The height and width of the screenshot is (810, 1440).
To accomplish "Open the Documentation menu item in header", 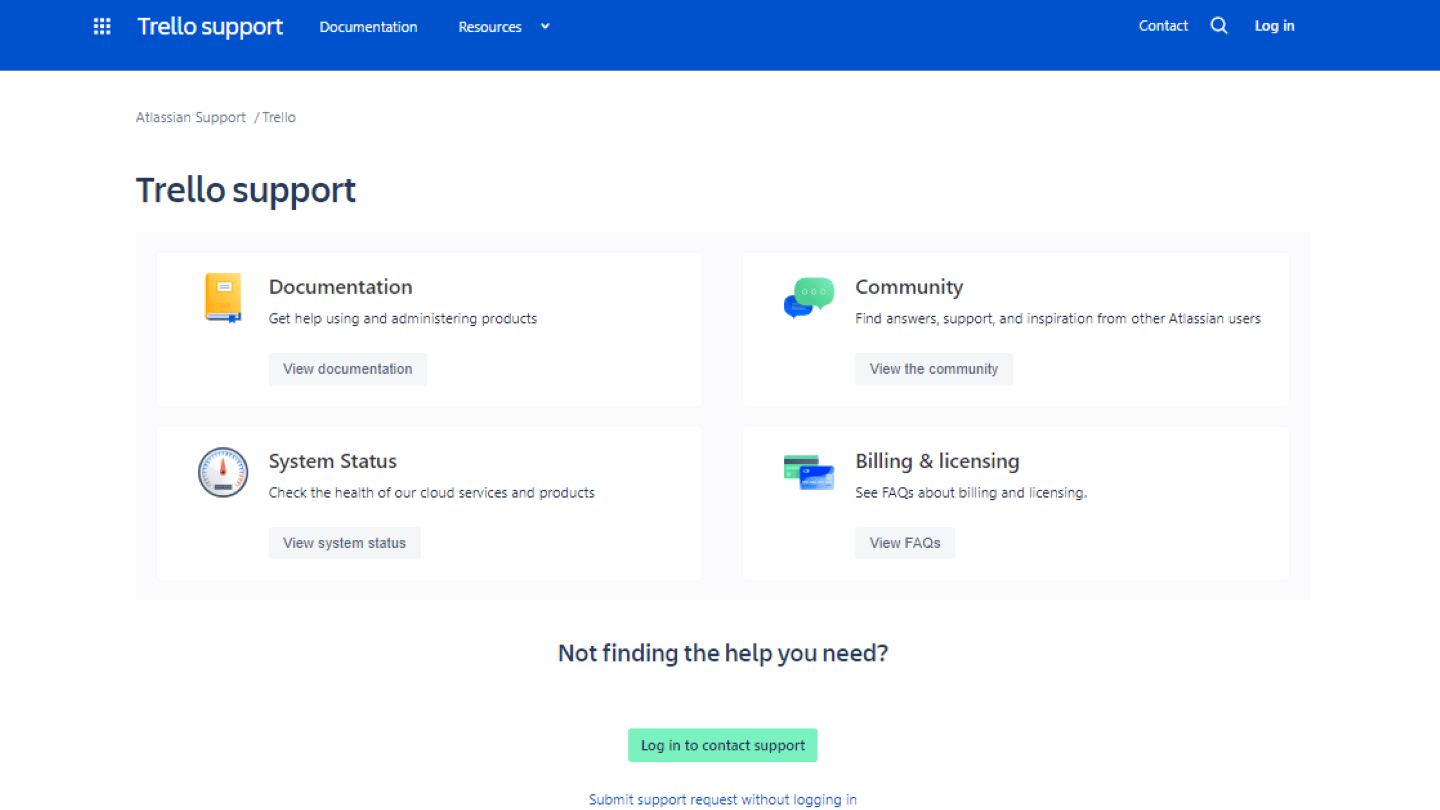I will (x=369, y=27).
